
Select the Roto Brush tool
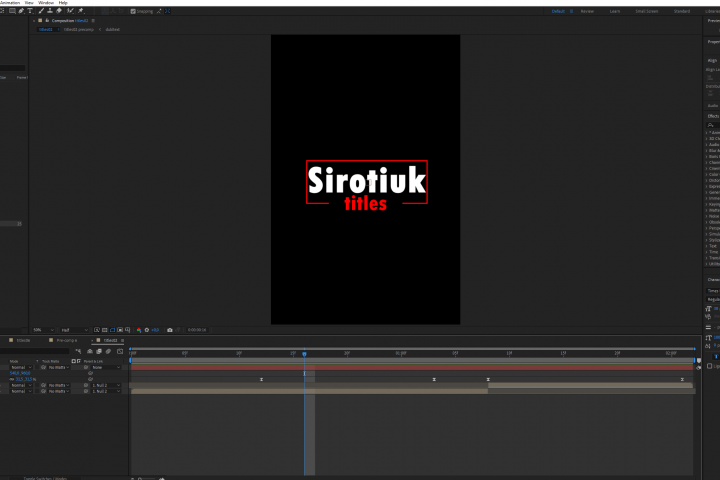tap(70, 11)
